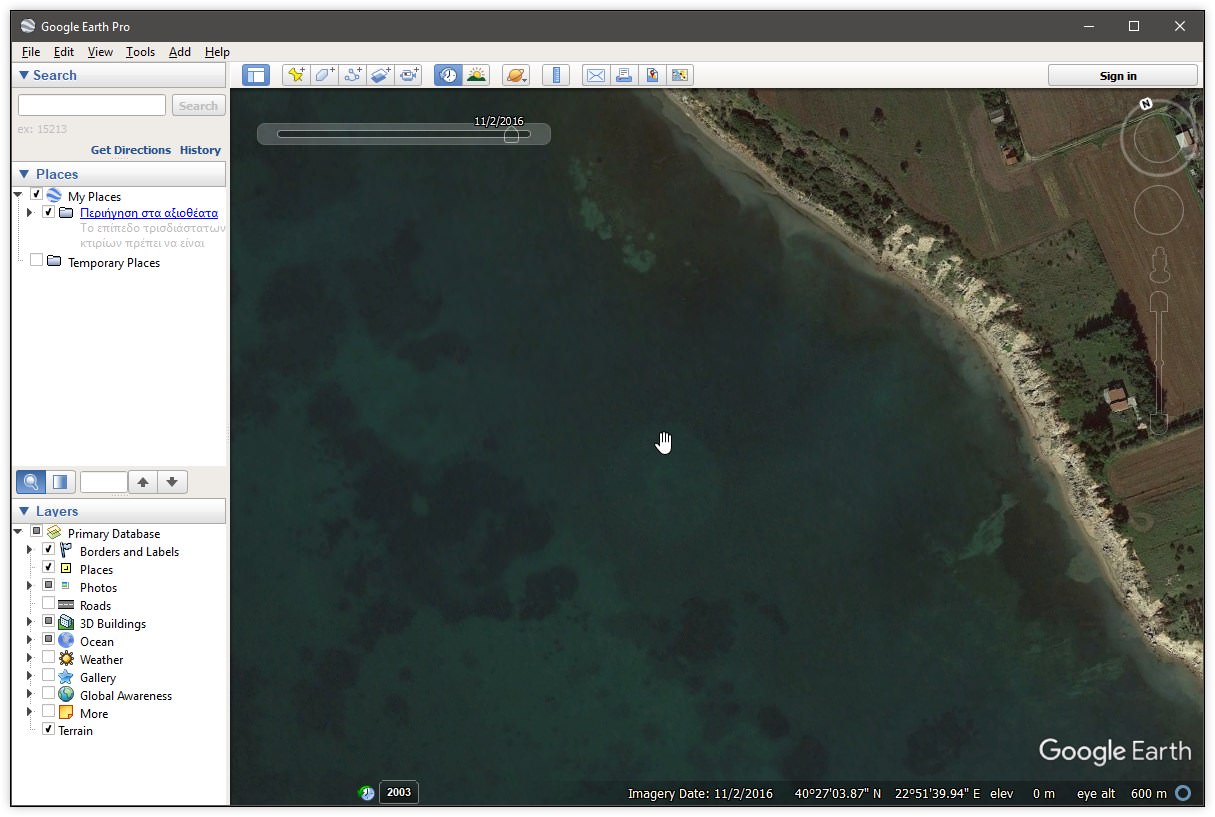Click the Street View pegman icon
Image resolution: width=1215 pixels, height=817 pixels.
click(1159, 265)
